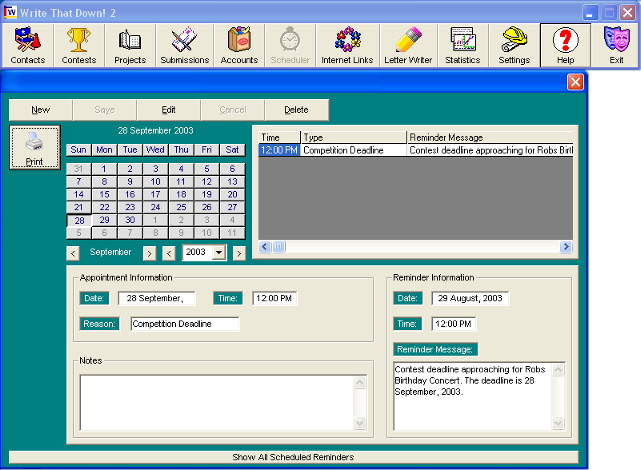Go to next month after September
Image resolution: width=641 pixels, height=470 pixels.
click(149, 253)
